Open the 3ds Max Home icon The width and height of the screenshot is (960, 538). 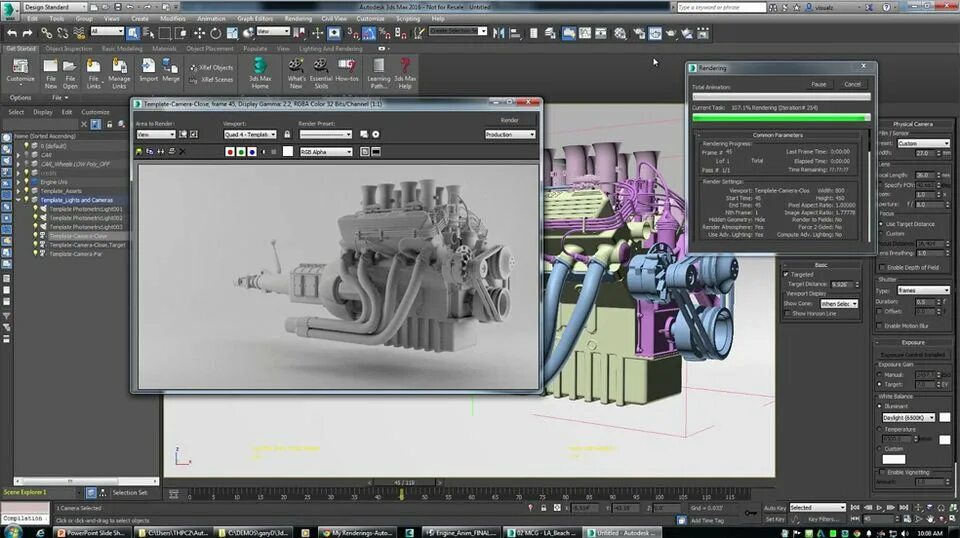(x=260, y=73)
